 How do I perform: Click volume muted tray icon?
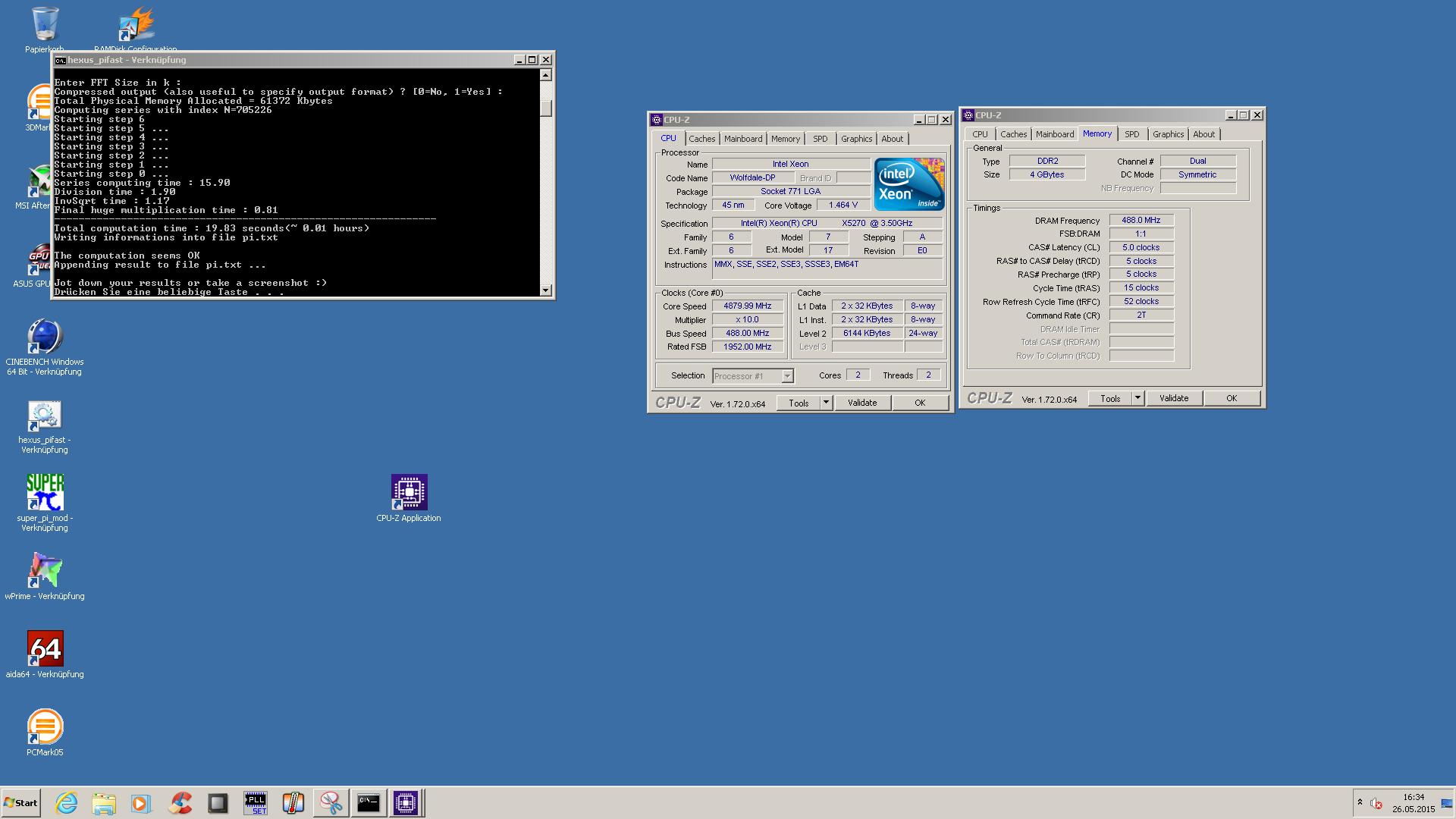[x=1376, y=803]
